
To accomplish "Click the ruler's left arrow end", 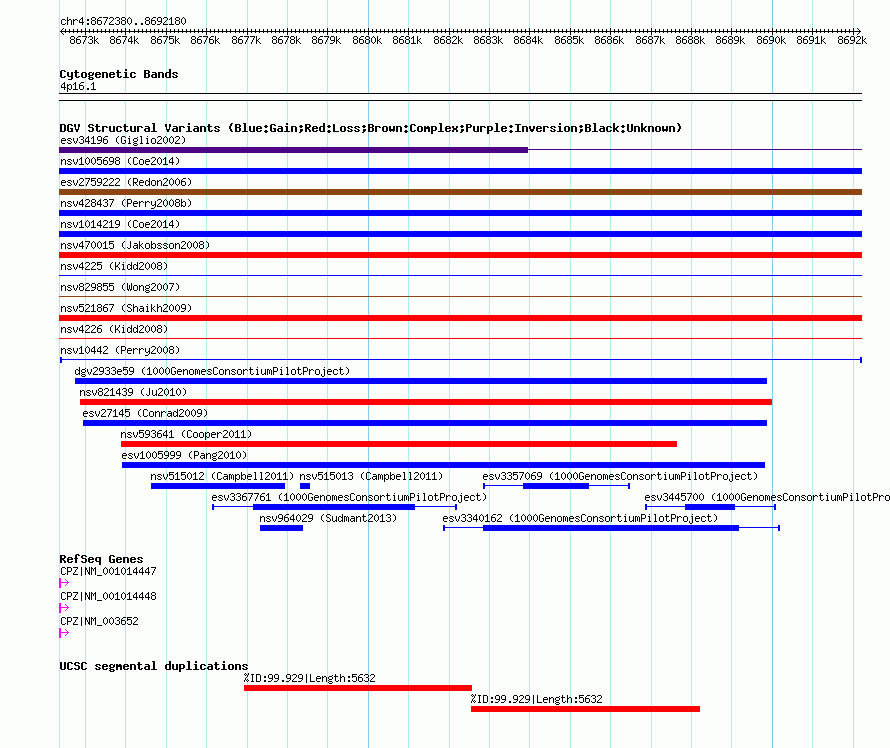I will [x=62, y=31].
